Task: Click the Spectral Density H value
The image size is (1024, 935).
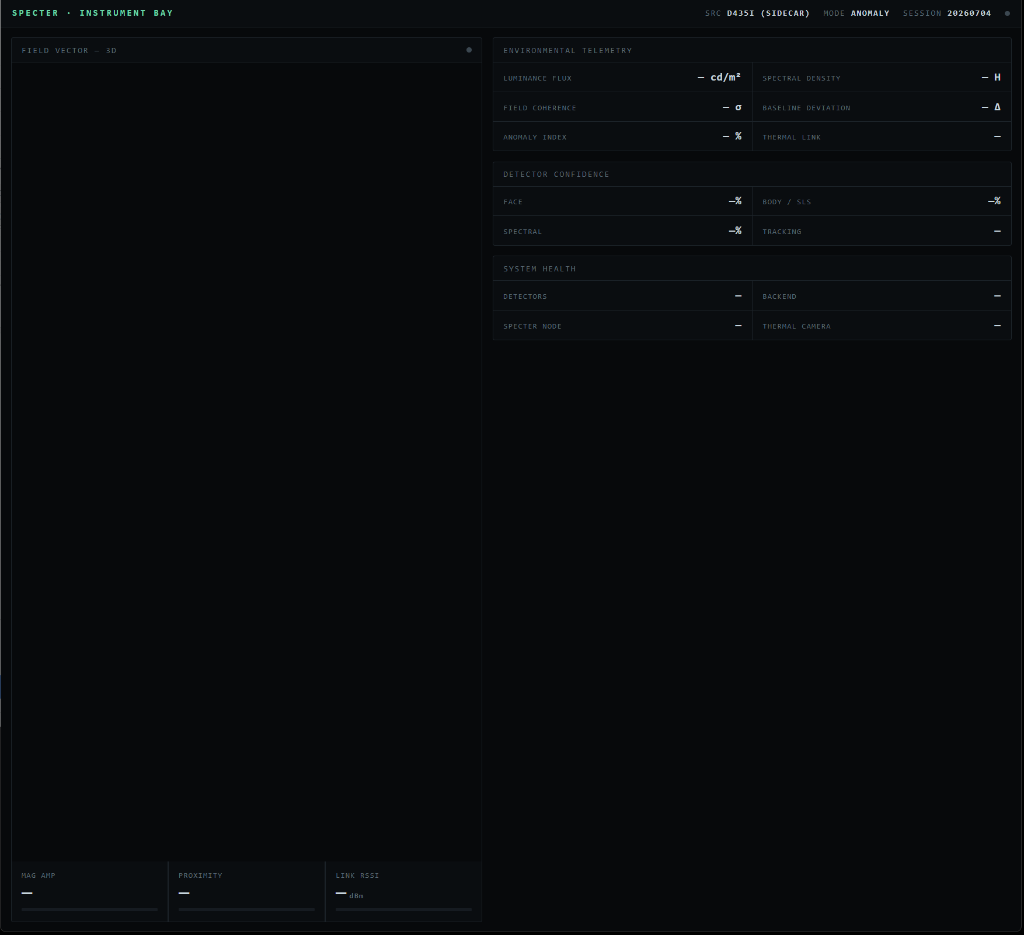Action: point(991,77)
